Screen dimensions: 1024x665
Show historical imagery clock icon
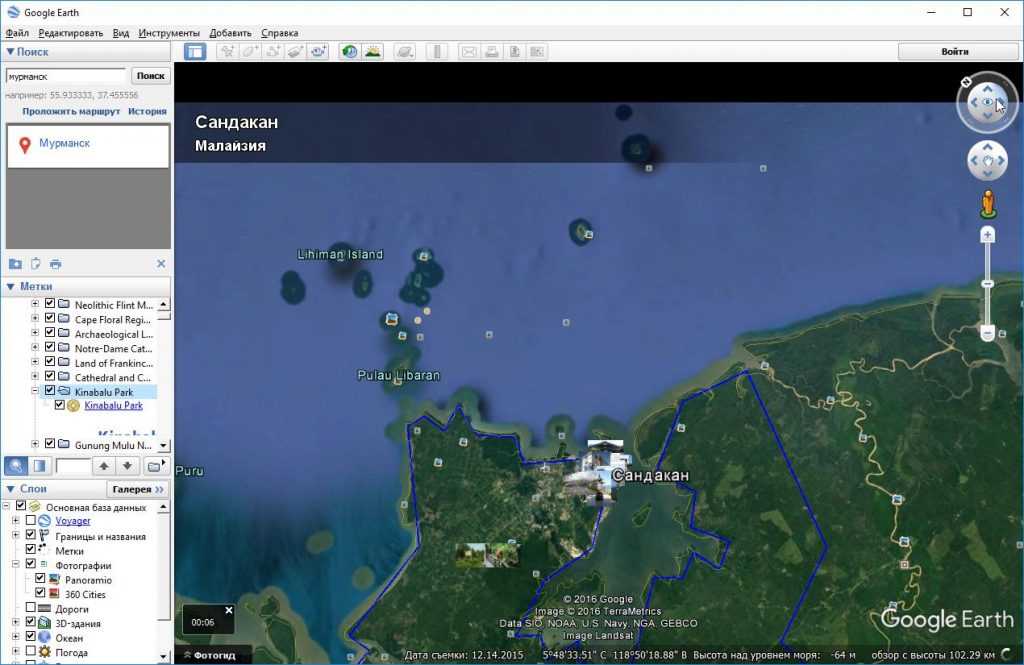[350, 52]
